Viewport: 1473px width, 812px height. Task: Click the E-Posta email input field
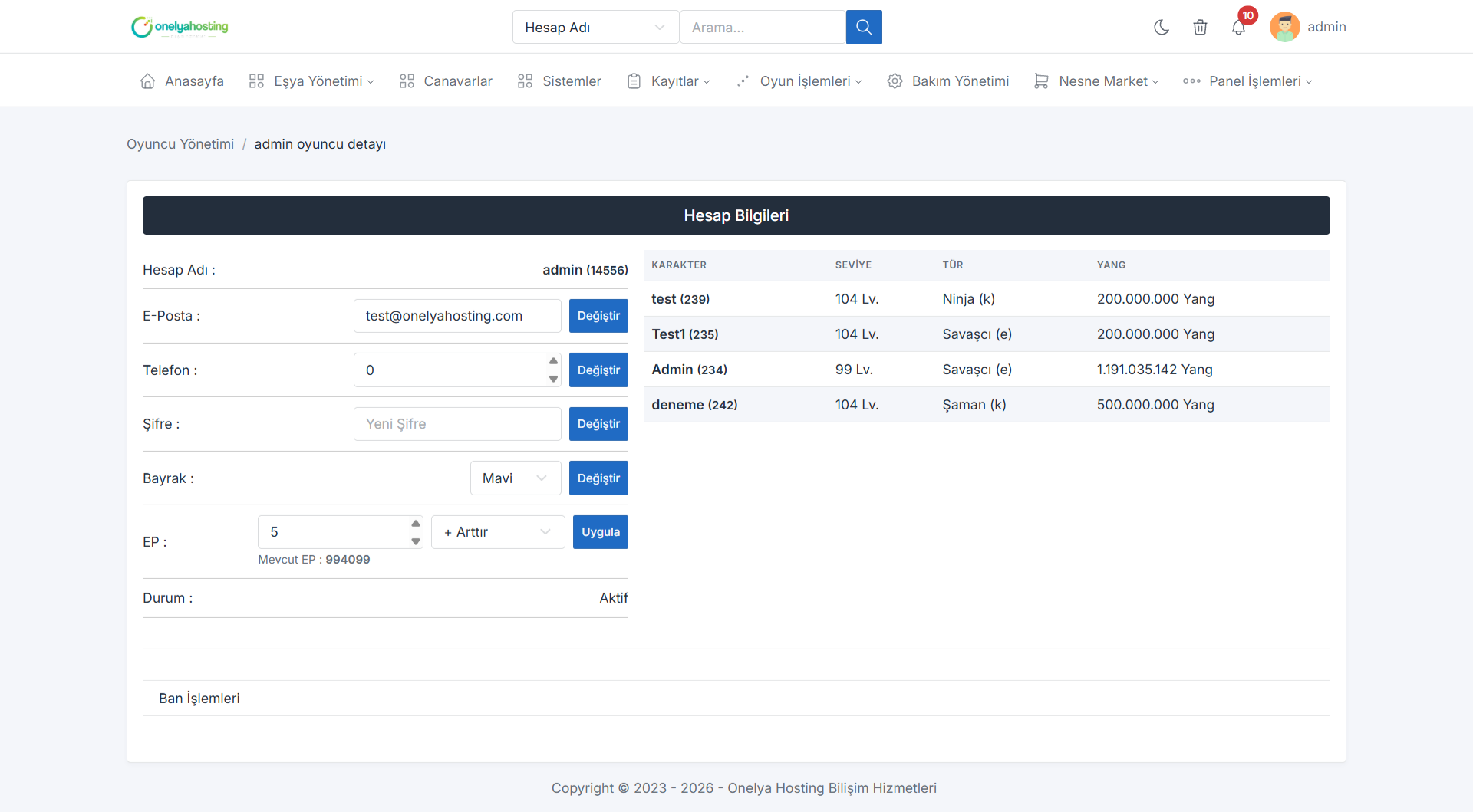(x=457, y=316)
